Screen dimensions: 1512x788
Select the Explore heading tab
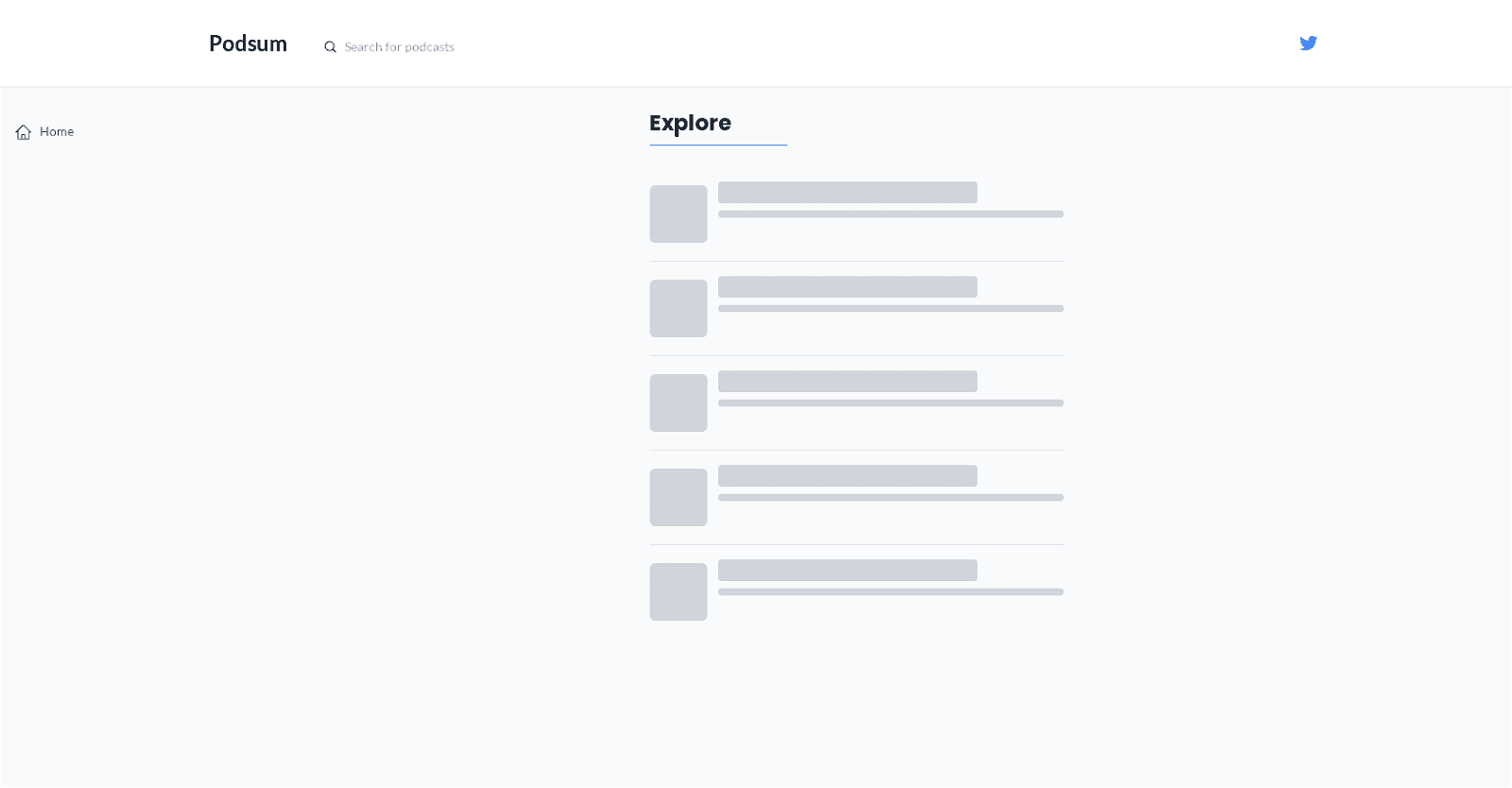pos(690,124)
